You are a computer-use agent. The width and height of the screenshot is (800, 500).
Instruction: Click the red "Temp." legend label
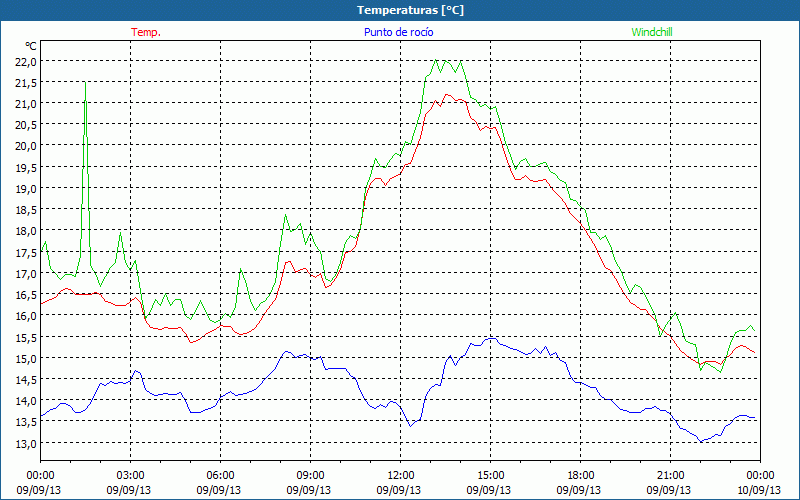pyautogui.click(x=146, y=32)
